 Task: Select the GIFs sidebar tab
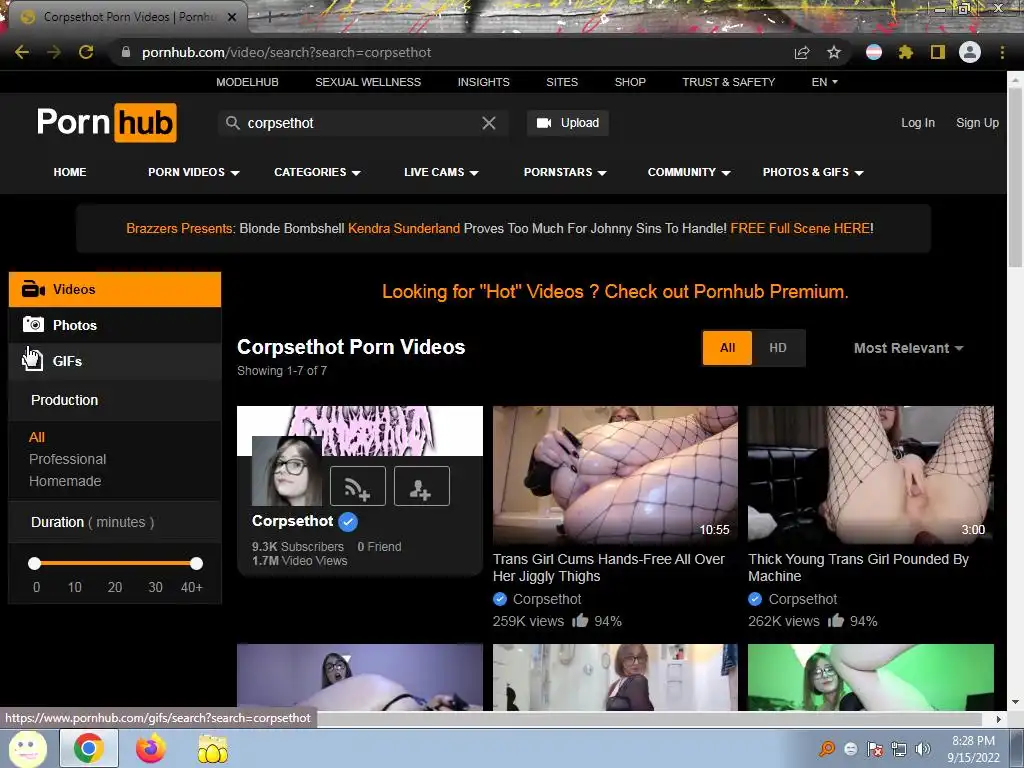tap(115, 361)
